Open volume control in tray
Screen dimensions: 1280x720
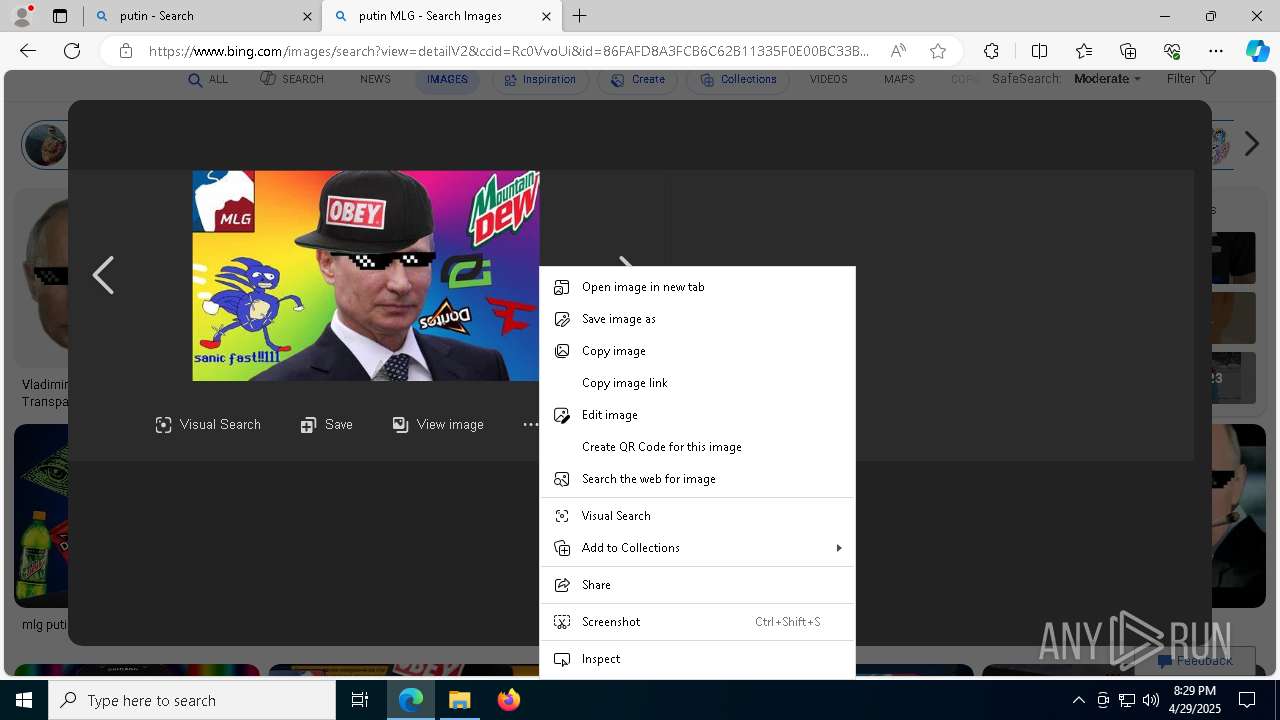pyautogui.click(x=1151, y=700)
